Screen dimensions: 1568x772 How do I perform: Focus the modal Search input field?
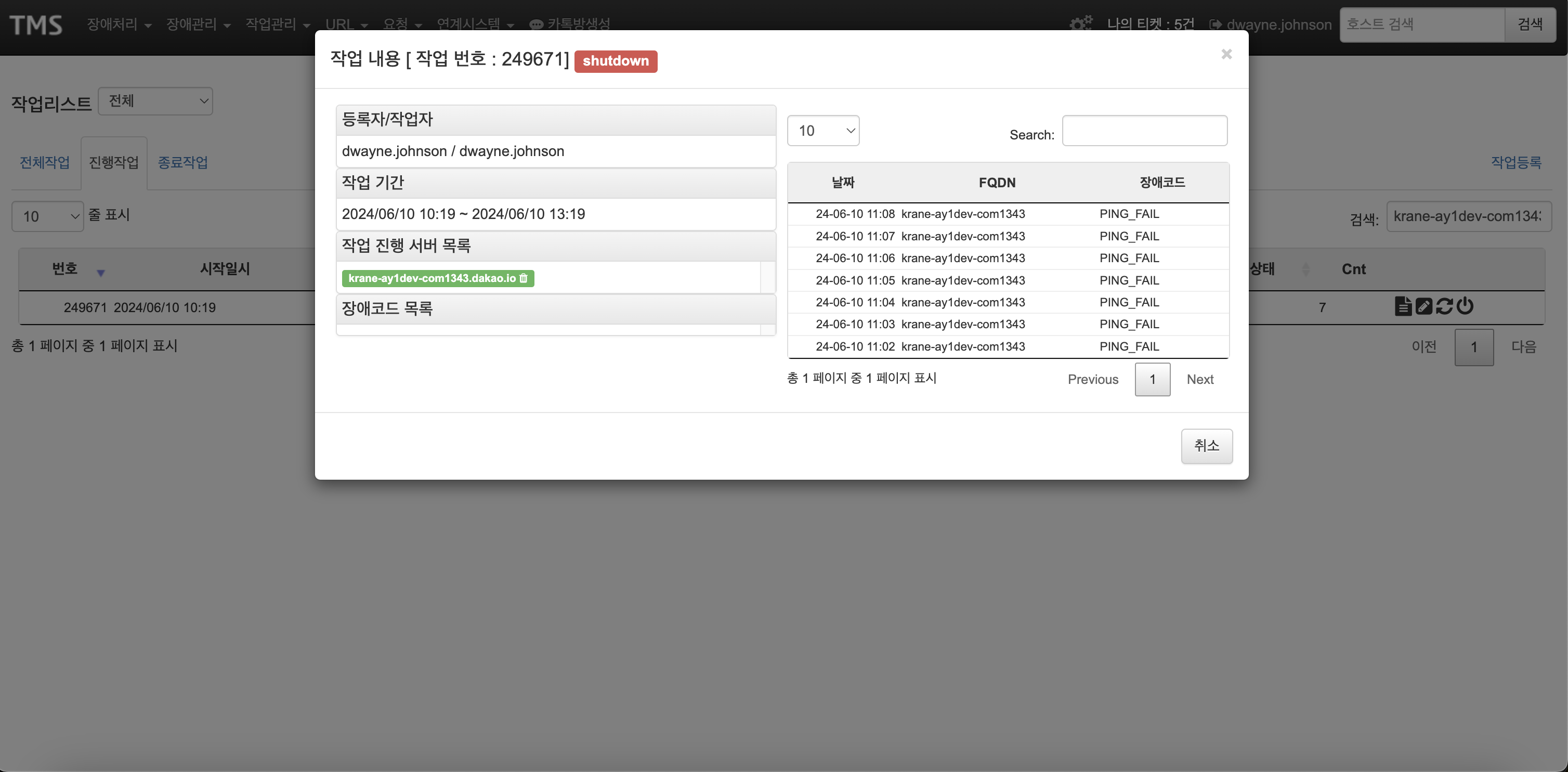click(x=1144, y=130)
